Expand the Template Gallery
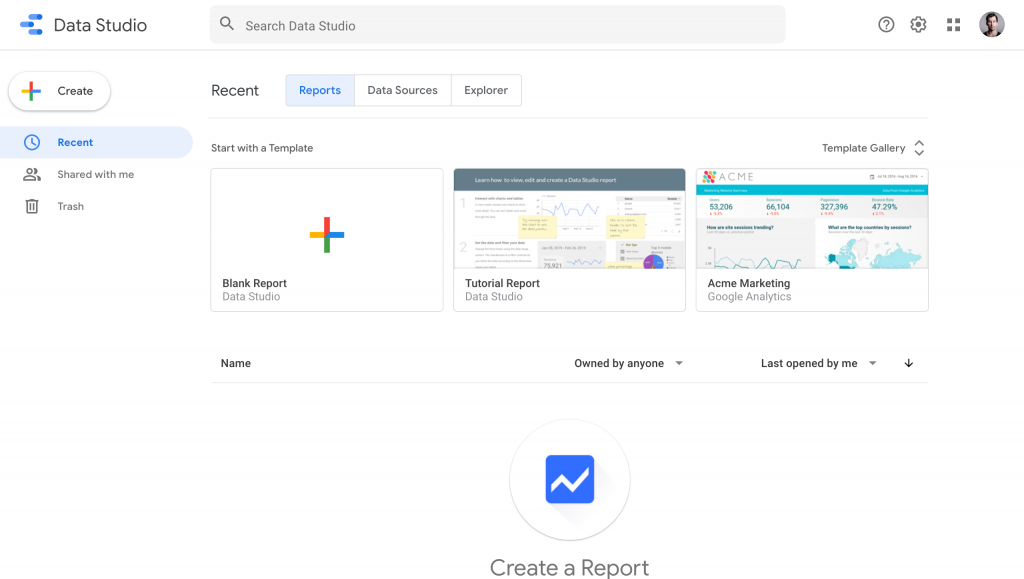This screenshot has width=1024, height=579. (x=873, y=148)
